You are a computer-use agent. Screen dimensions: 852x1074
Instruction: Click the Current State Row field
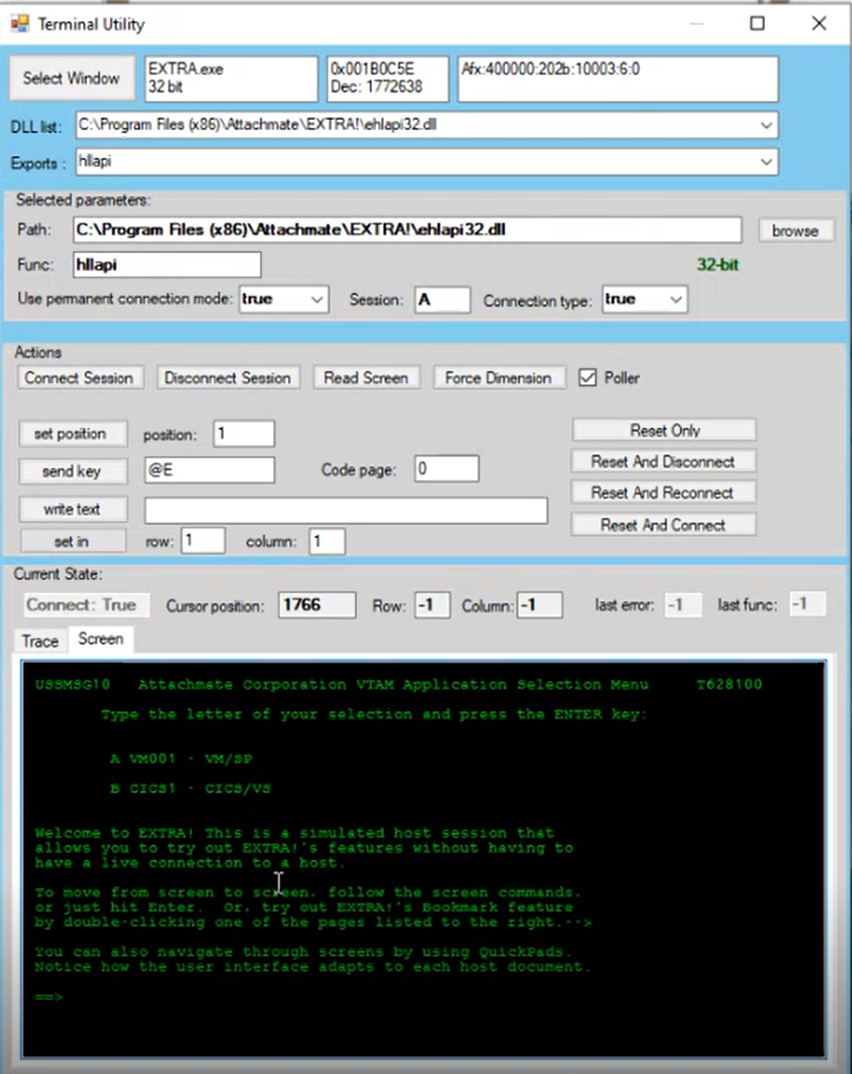point(432,605)
